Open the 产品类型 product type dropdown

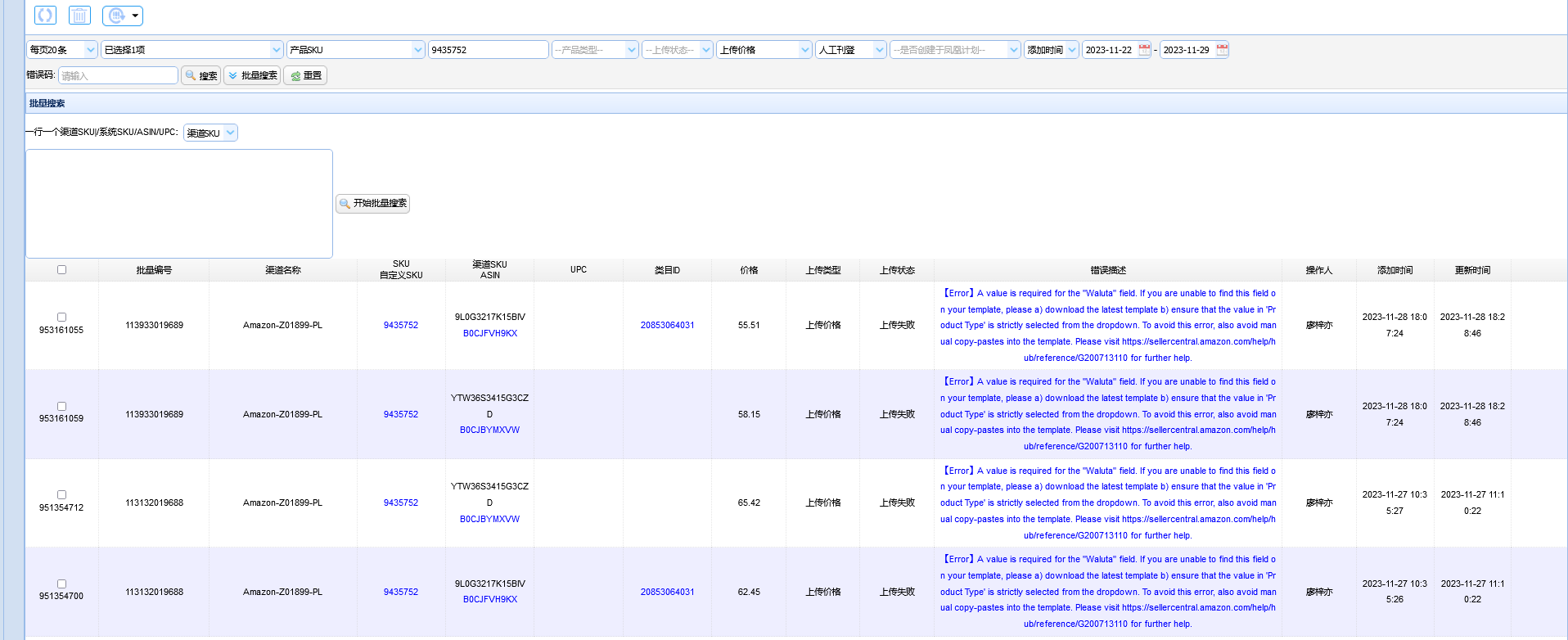click(595, 50)
